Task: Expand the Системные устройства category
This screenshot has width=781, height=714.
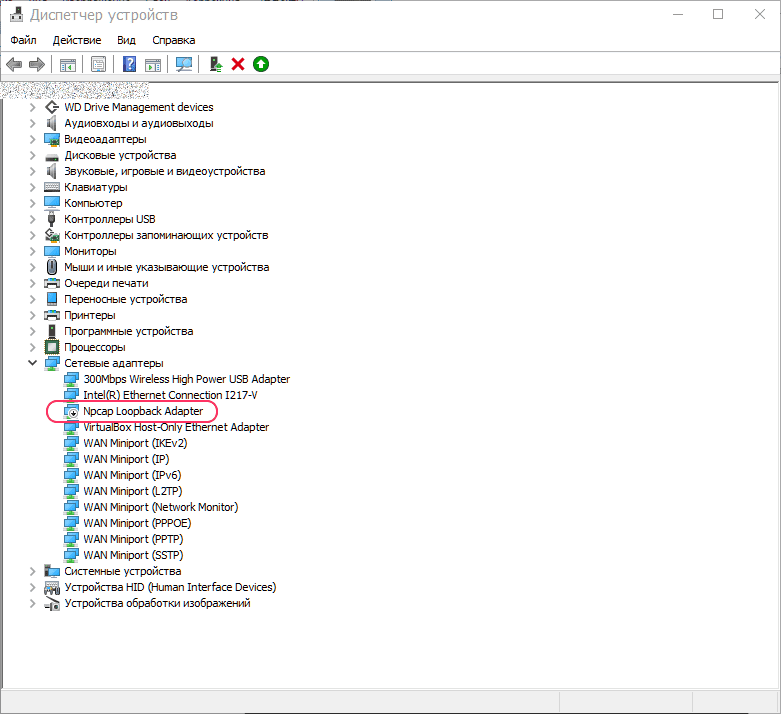Action: point(33,571)
